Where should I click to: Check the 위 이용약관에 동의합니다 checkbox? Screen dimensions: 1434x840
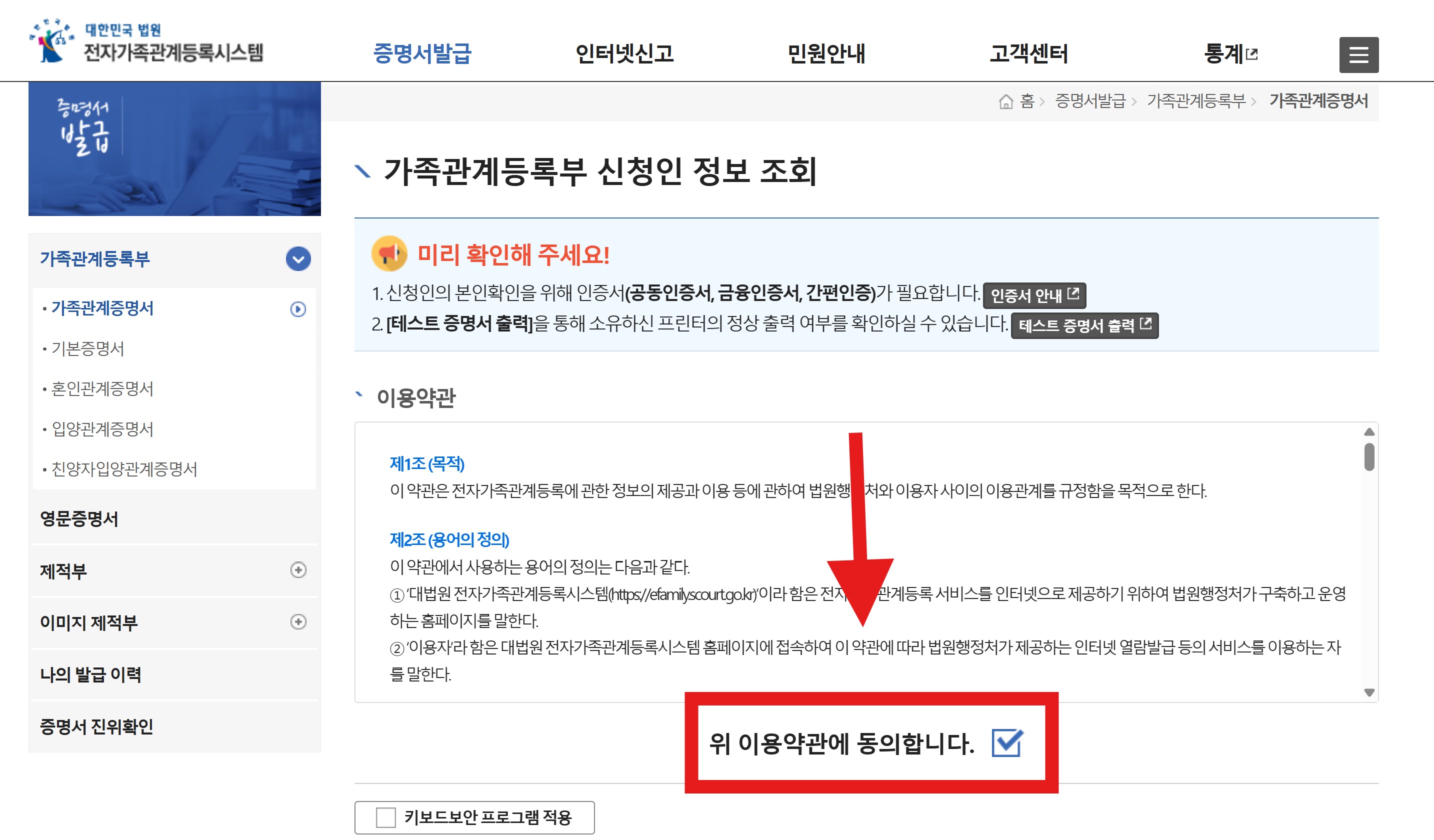point(1006,742)
